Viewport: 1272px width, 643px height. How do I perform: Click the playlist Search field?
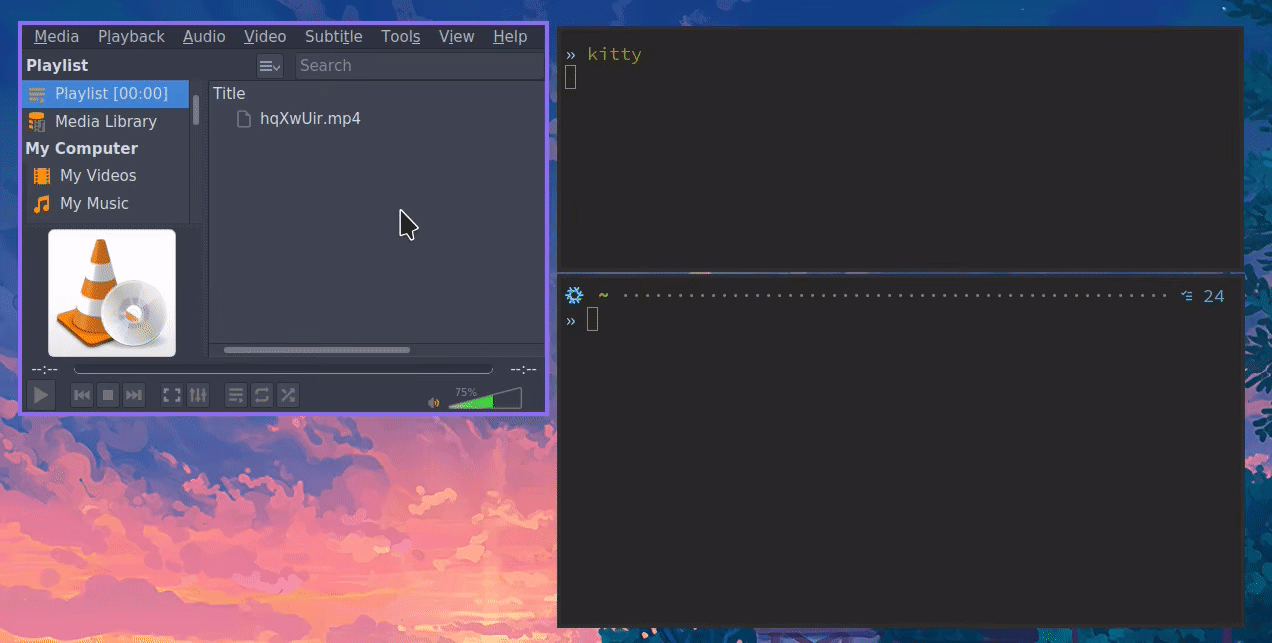(419, 66)
